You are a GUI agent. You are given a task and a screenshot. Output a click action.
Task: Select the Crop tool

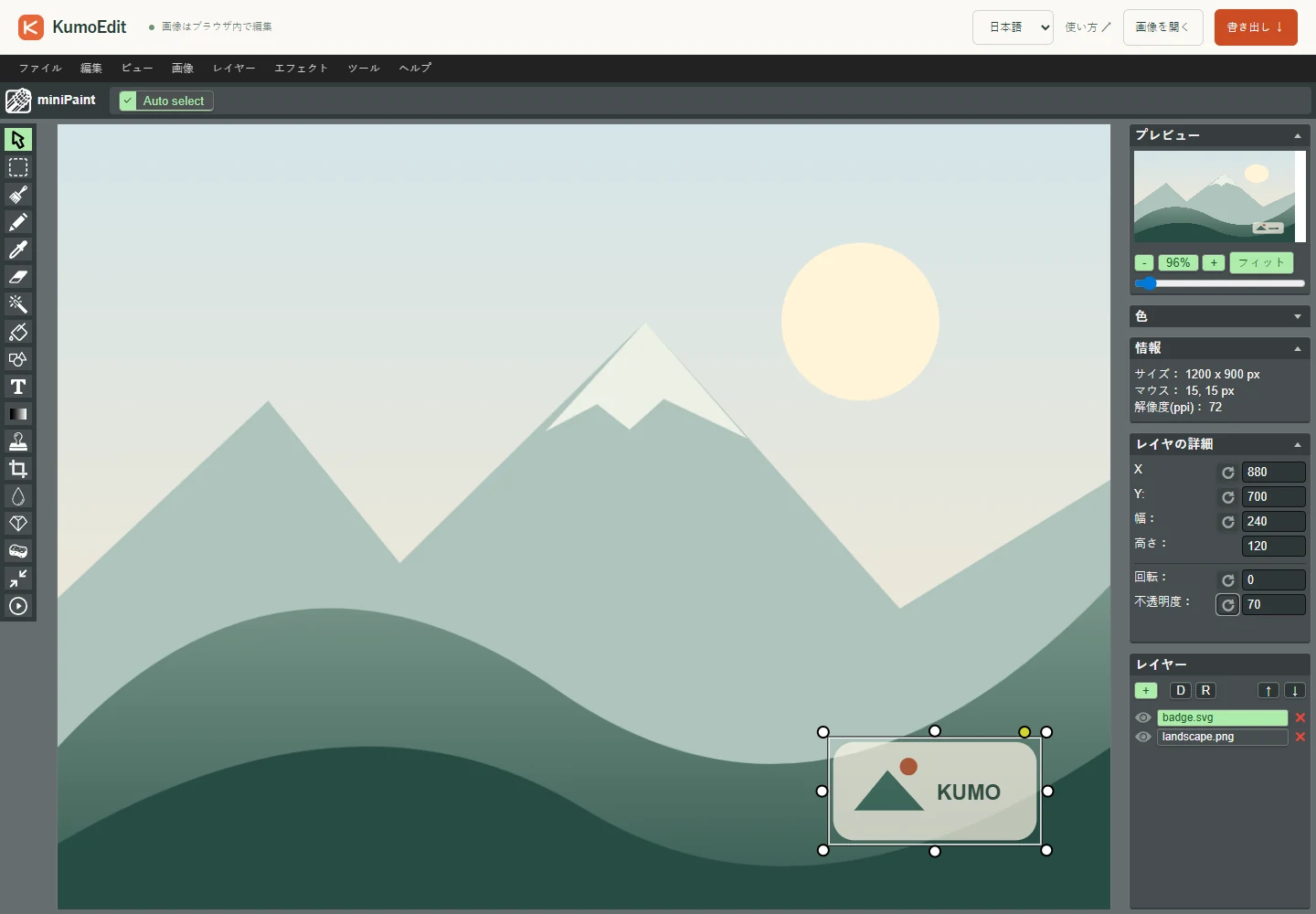pyautogui.click(x=18, y=469)
